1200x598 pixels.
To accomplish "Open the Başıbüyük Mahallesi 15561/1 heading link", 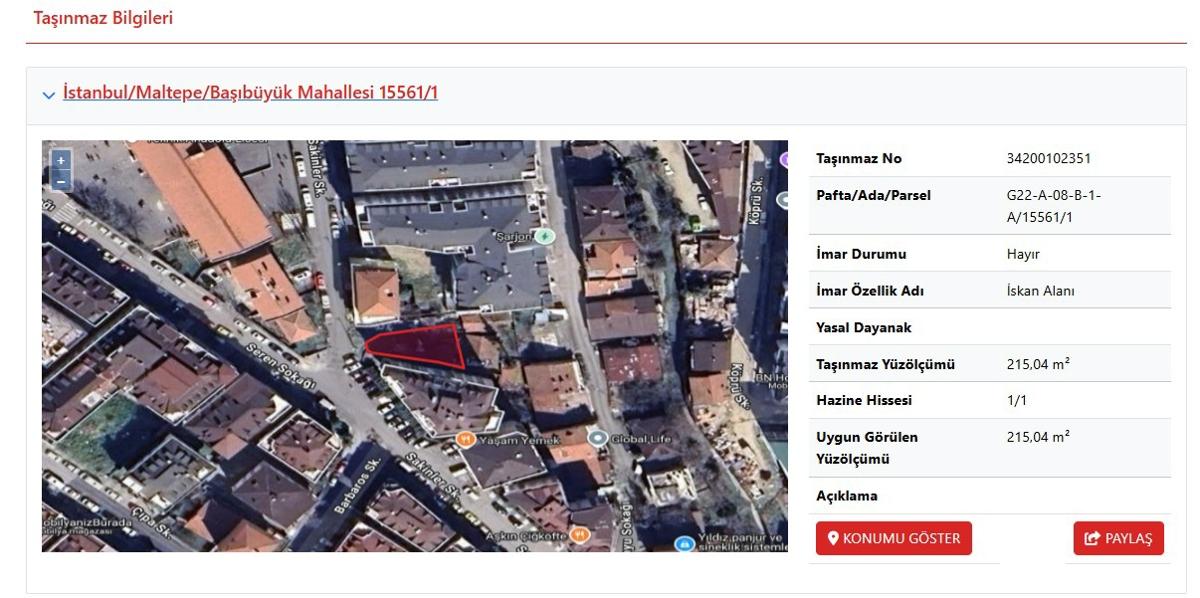I will tap(250, 93).
